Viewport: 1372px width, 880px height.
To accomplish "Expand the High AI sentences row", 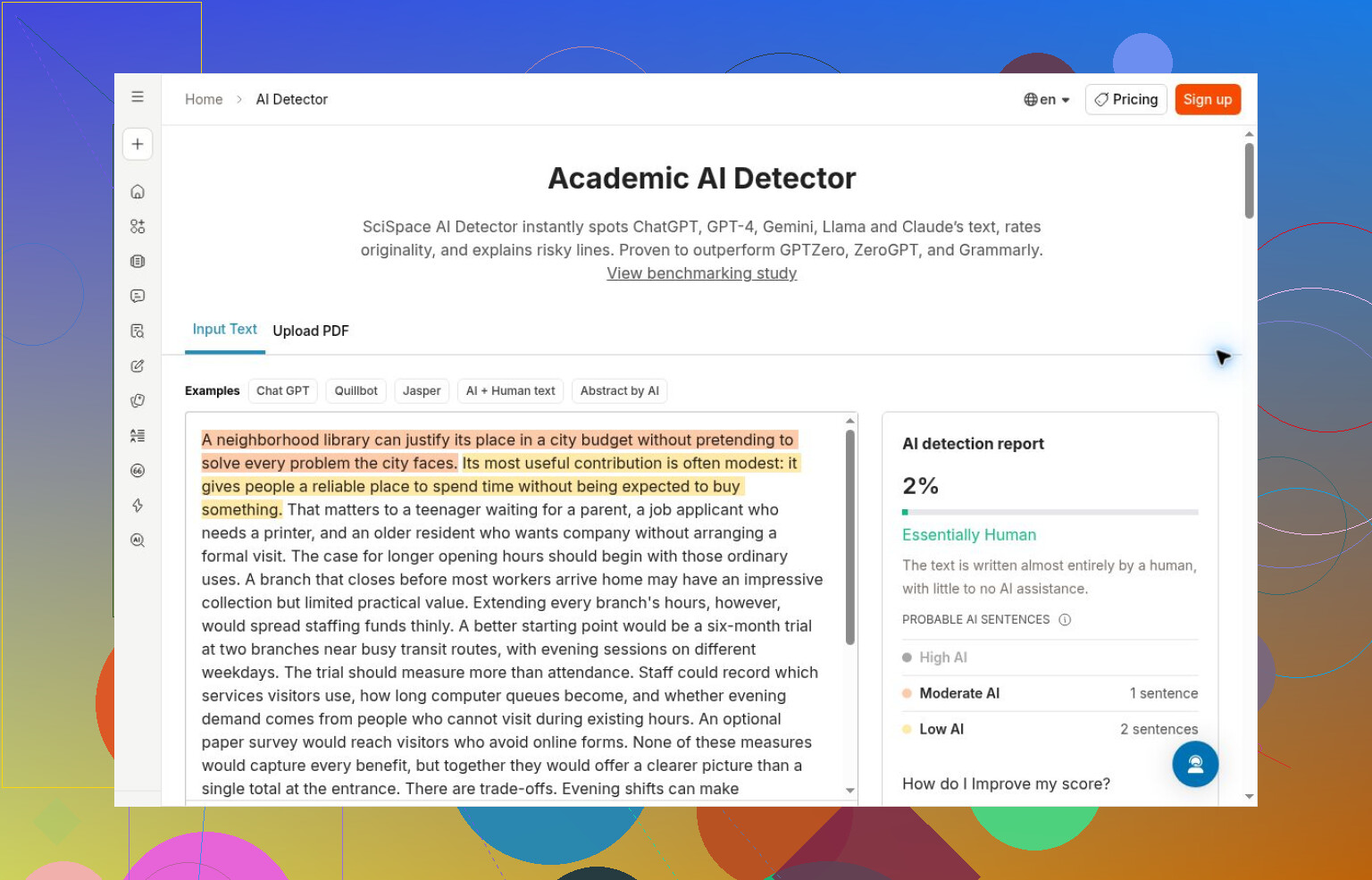I will click(1050, 658).
